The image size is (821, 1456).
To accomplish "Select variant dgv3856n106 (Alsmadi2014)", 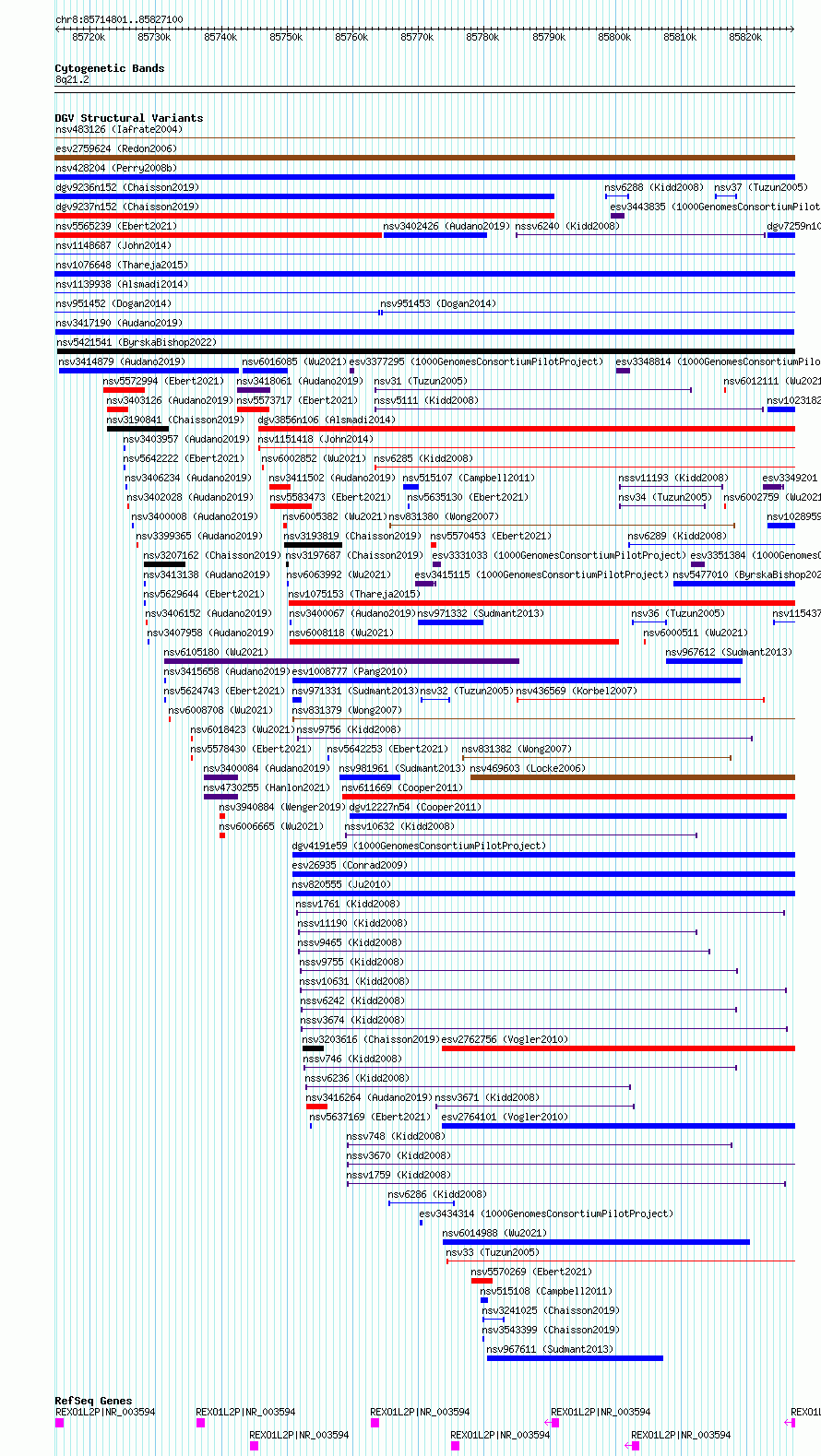I will coord(327,420).
